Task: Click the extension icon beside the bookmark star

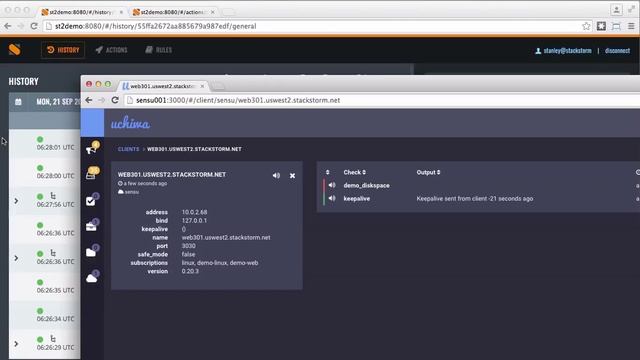Action: click(601, 26)
